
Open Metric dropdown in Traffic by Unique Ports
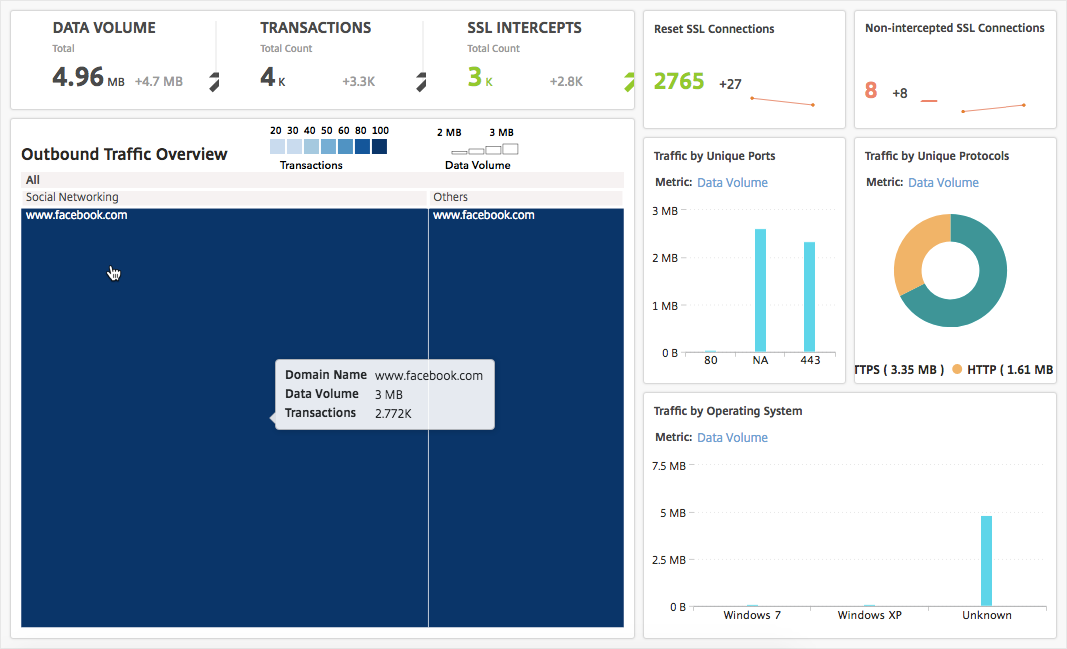(x=732, y=183)
